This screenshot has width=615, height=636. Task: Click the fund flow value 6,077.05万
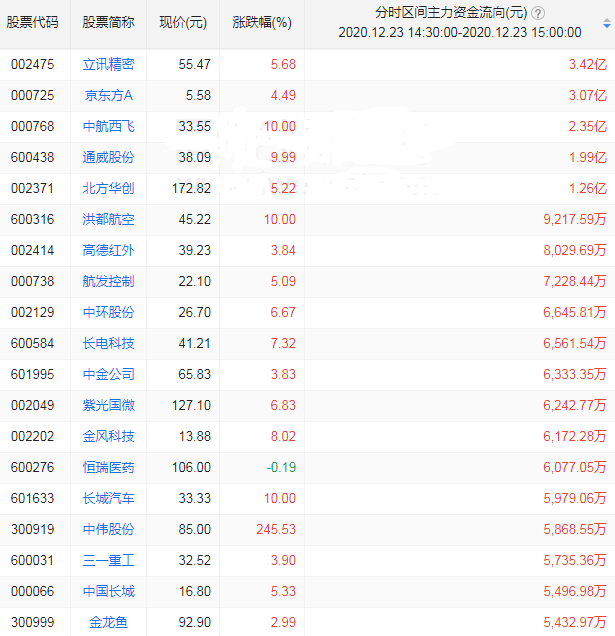(x=575, y=468)
